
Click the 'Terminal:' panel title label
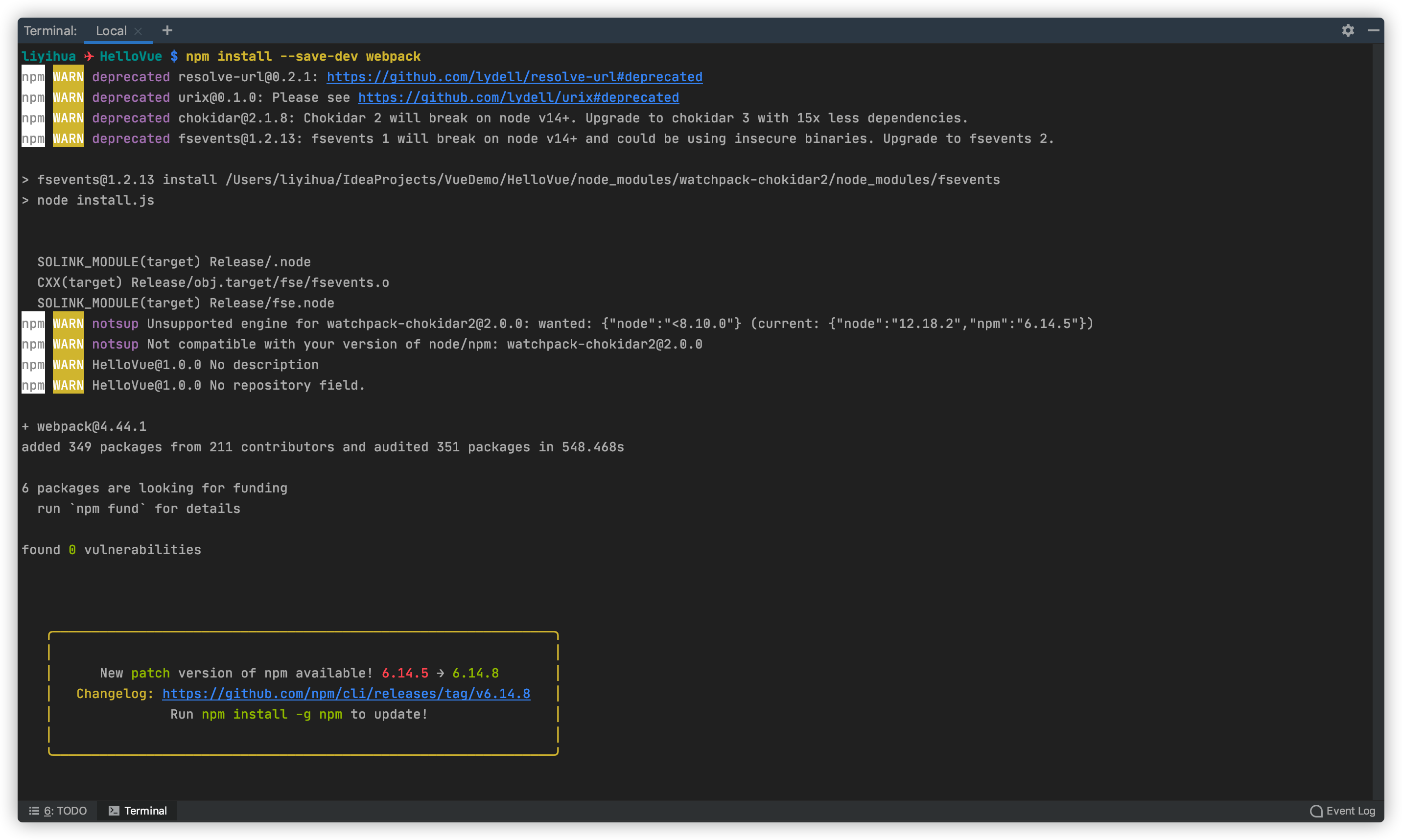pos(50,31)
